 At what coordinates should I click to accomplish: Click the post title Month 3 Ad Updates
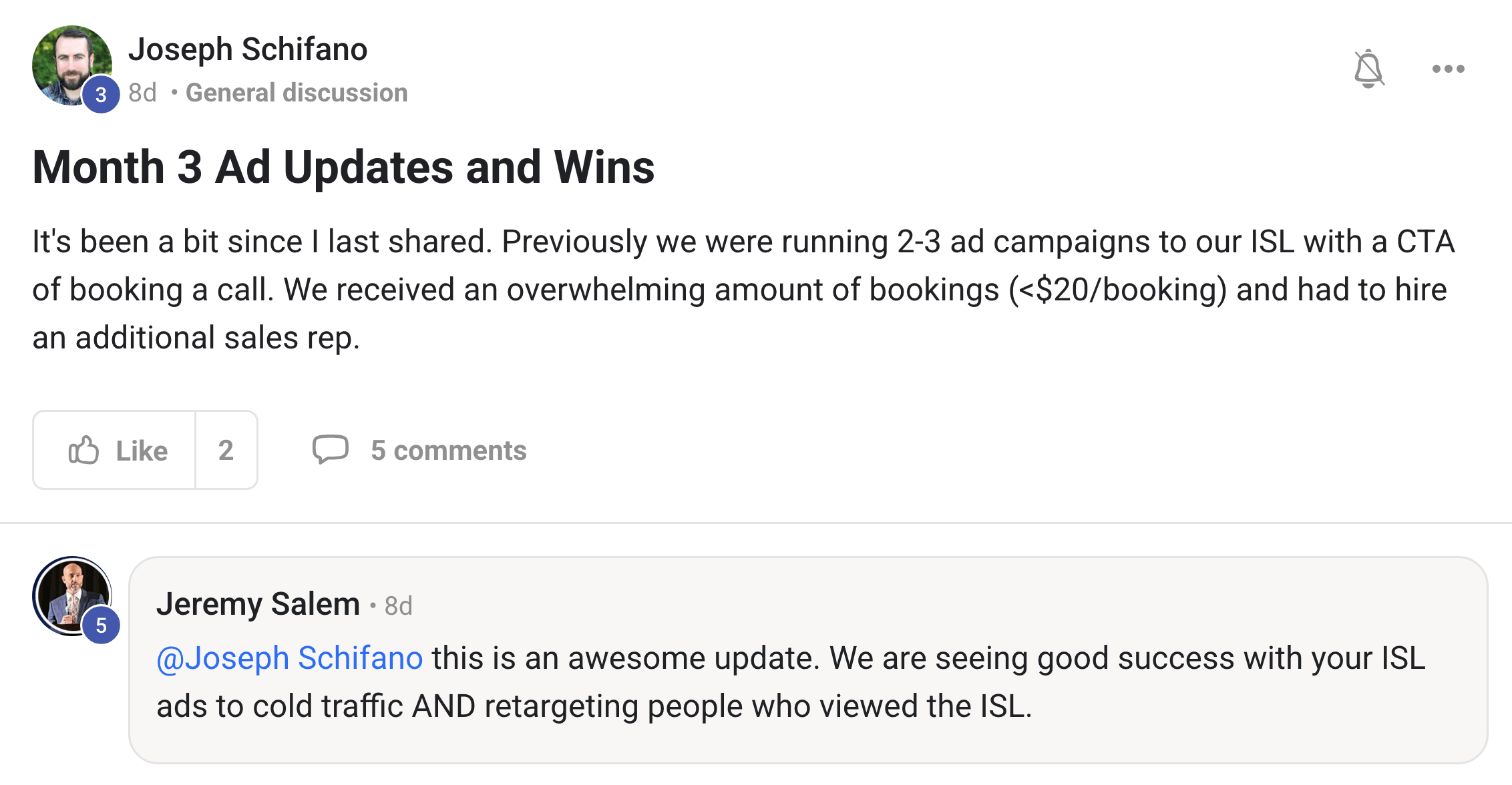343,167
